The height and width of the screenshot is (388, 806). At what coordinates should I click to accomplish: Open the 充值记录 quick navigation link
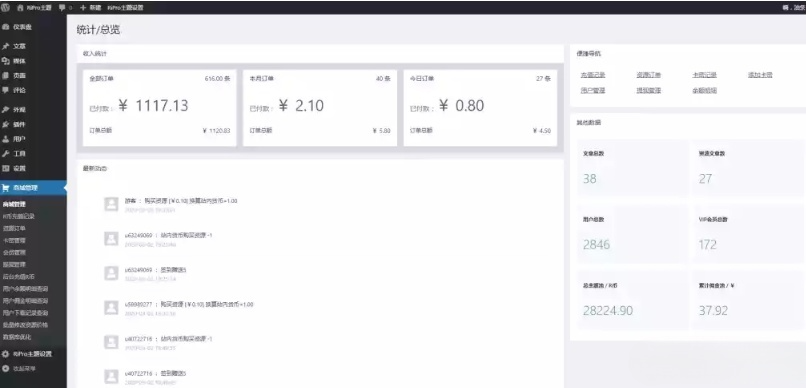(593, 75)
